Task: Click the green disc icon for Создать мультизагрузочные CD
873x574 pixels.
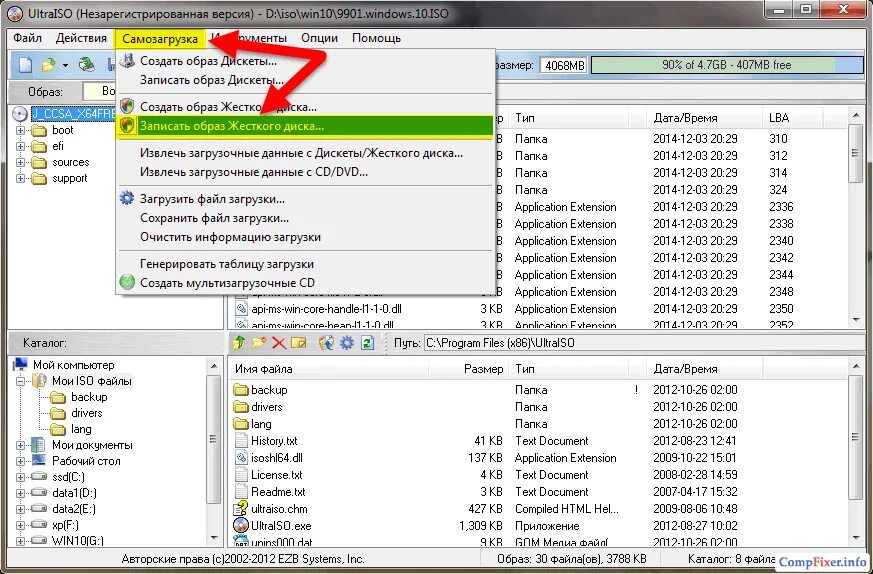Action: click(127, 282)
